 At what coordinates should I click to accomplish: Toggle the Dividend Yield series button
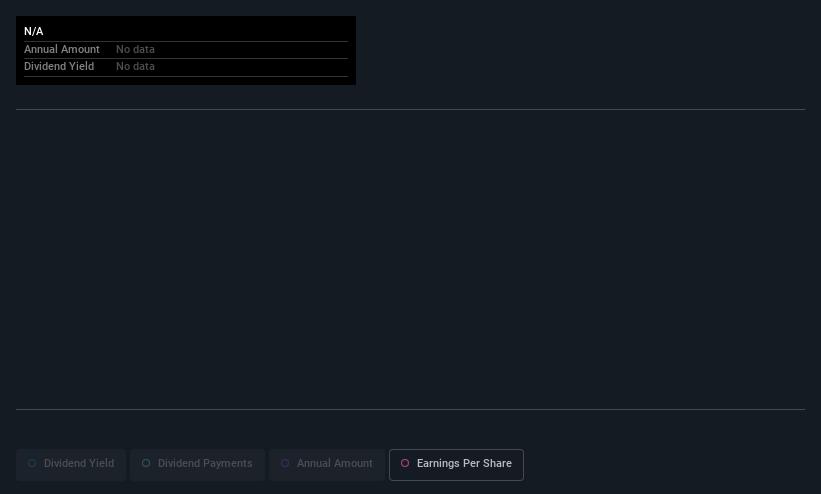point(71,465)
